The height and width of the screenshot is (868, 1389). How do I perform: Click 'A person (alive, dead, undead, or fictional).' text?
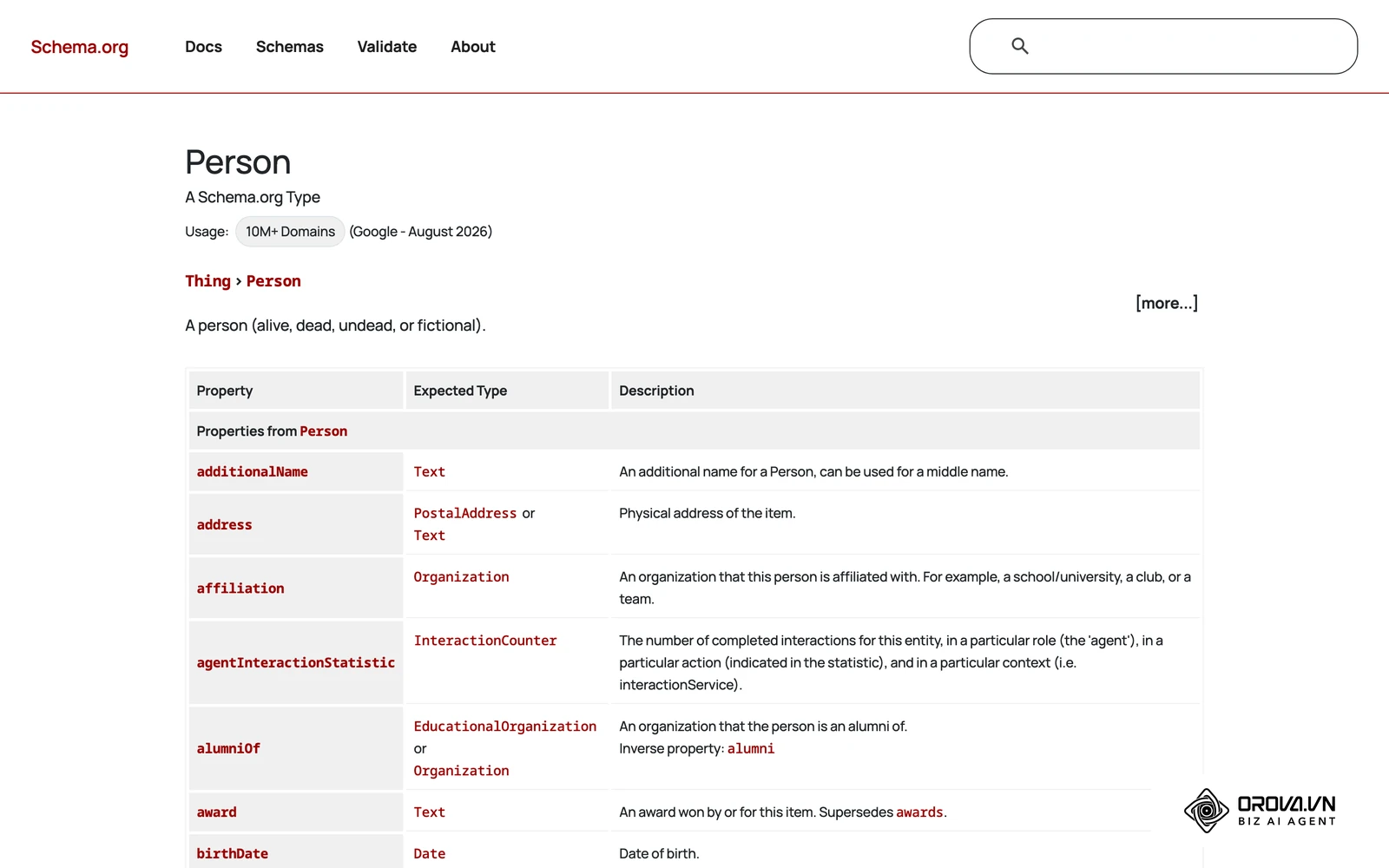[x=335, y=325]
